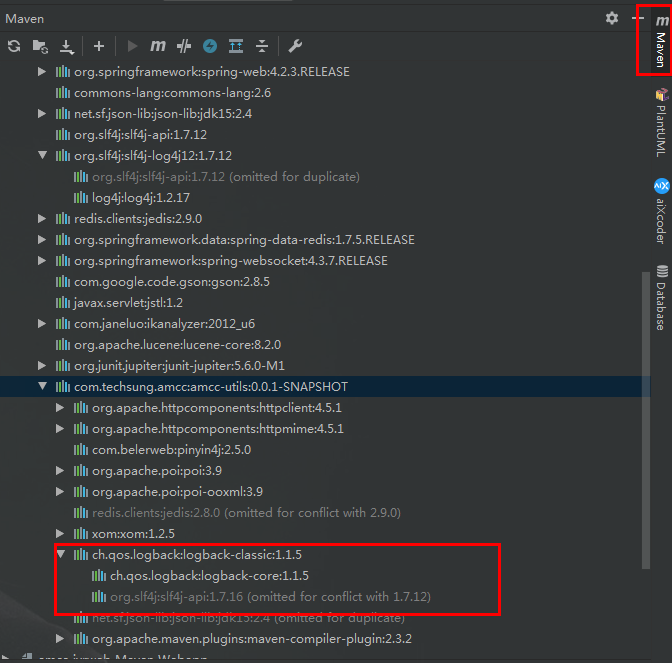The image size is (672, 663).
Task: Select commons-lang:commons-lang:2.6 dependency
Action: click(172, 93)
